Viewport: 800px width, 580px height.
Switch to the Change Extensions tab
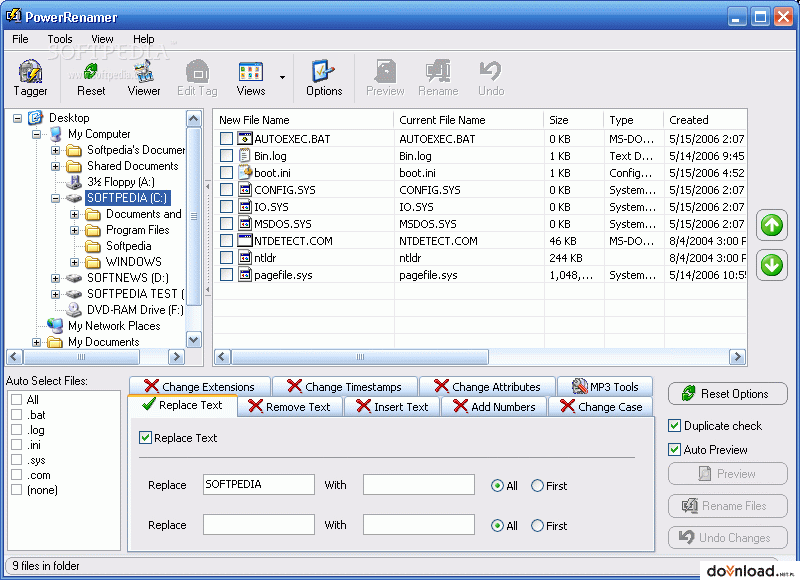point(199,387)
